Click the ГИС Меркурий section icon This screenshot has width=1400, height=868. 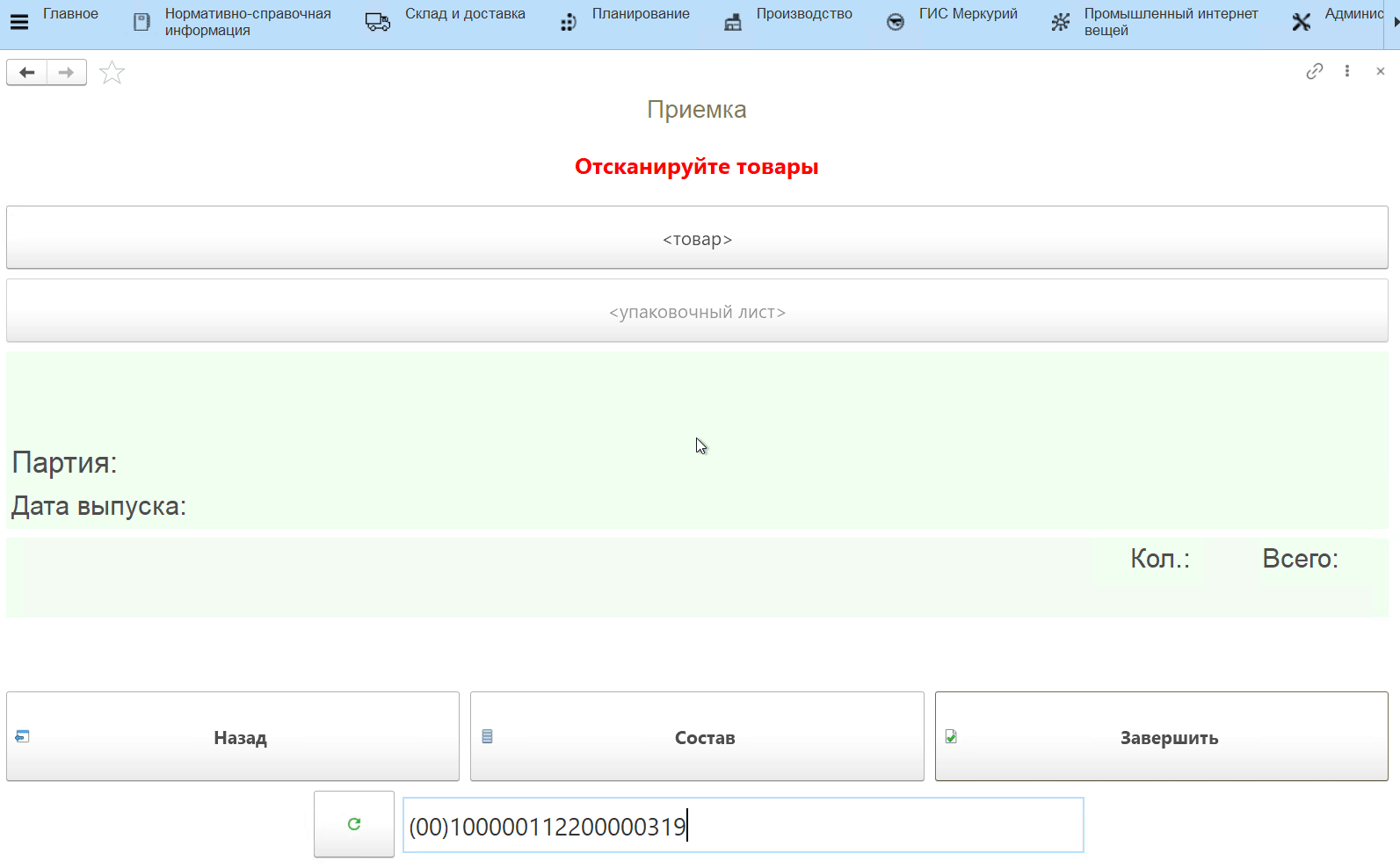click(x=895, y=22)
